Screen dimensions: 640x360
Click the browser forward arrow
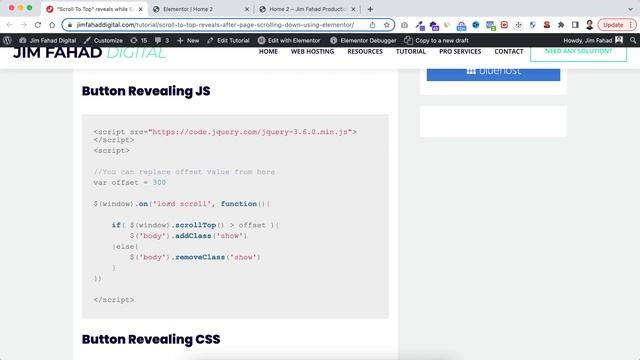click(x=24, y=25)
